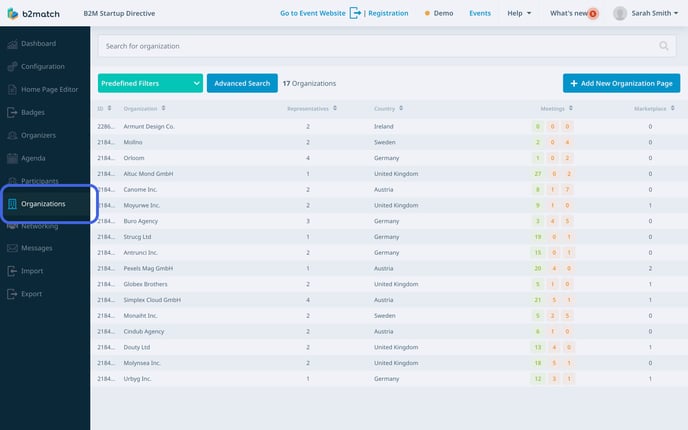The image size is (688, 430).
Task: Click green meetings count 27 for Altuc Mond
Action: pyautogui.click(x=538, y=174)
